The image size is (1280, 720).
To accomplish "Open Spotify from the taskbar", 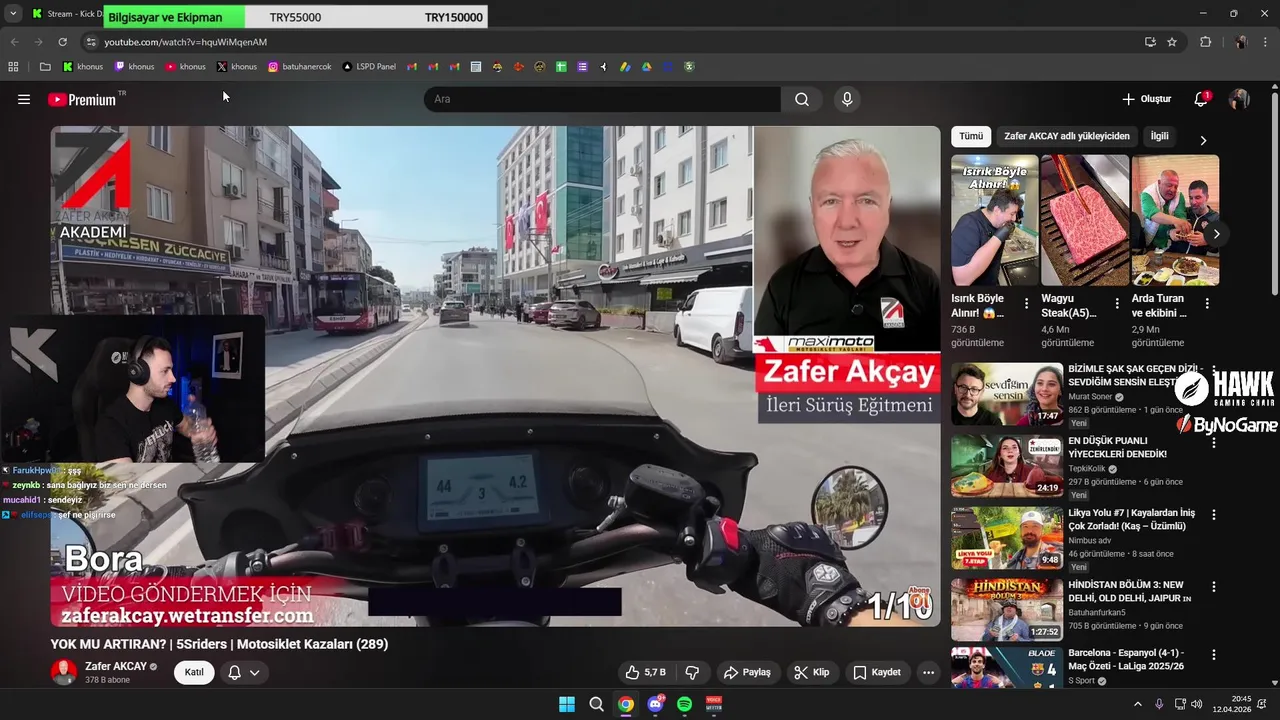I will 684,704.
